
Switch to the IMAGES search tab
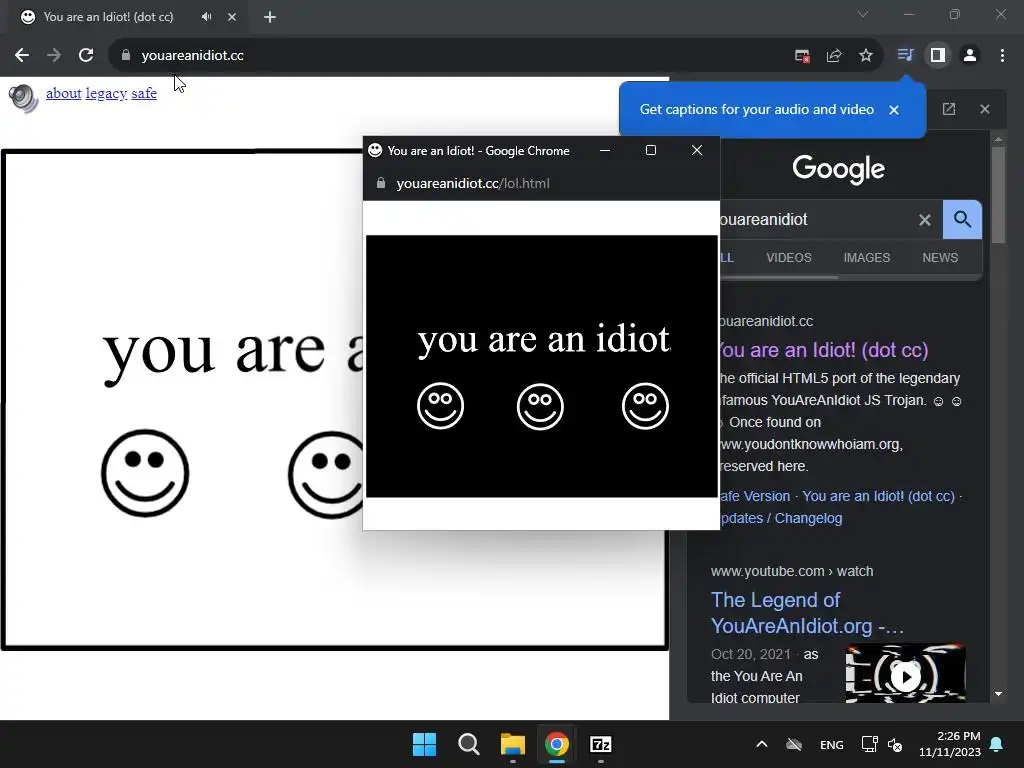tap(867, 258)
